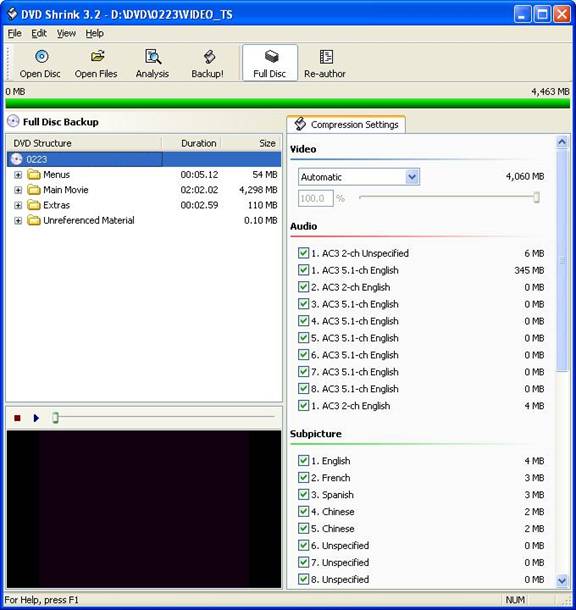Uncheck subpicture 1. English
576x610 pixels.
point(303,461)
